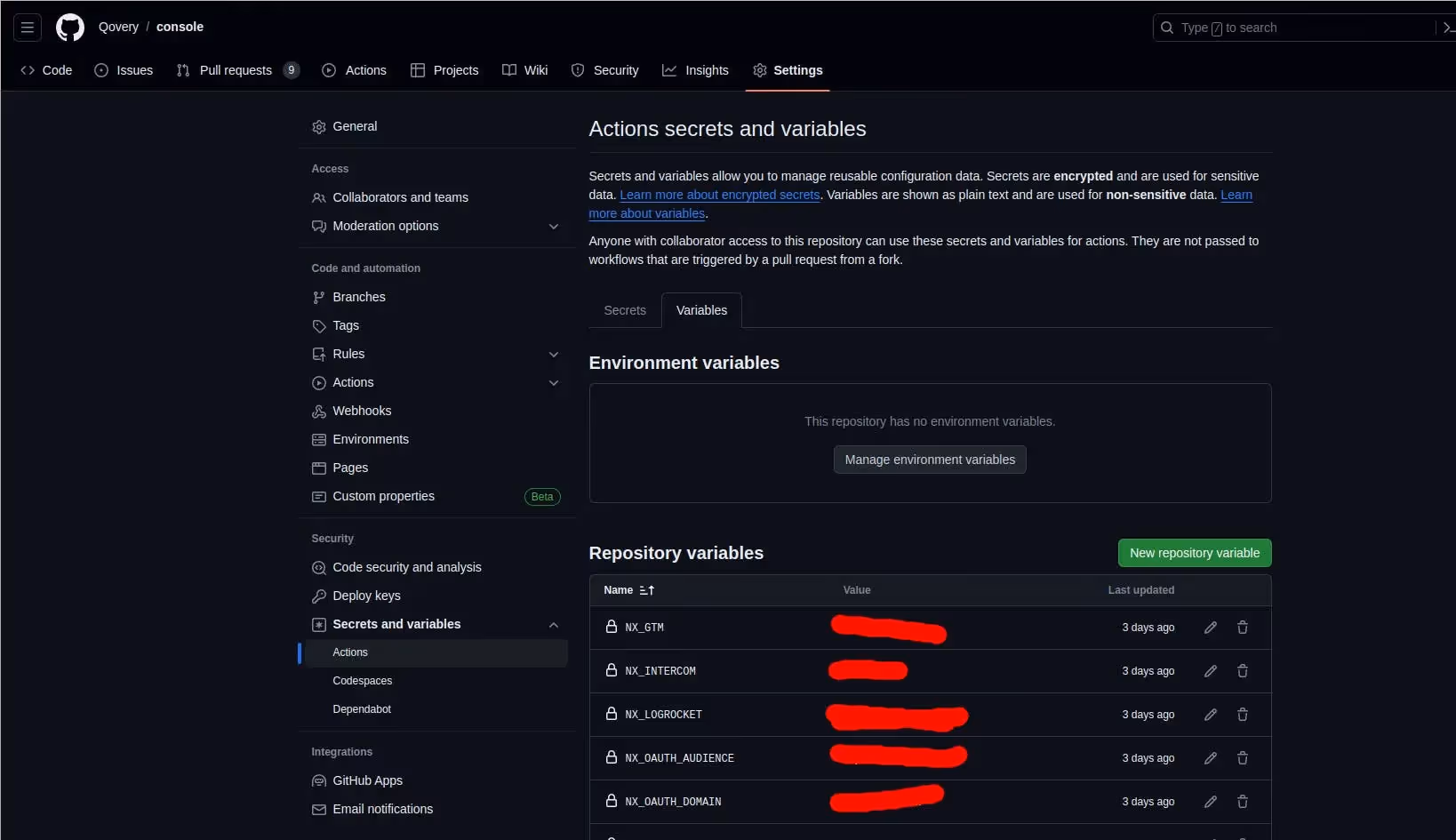
Task: Click New repository variable button
Action: [1195, 553]
